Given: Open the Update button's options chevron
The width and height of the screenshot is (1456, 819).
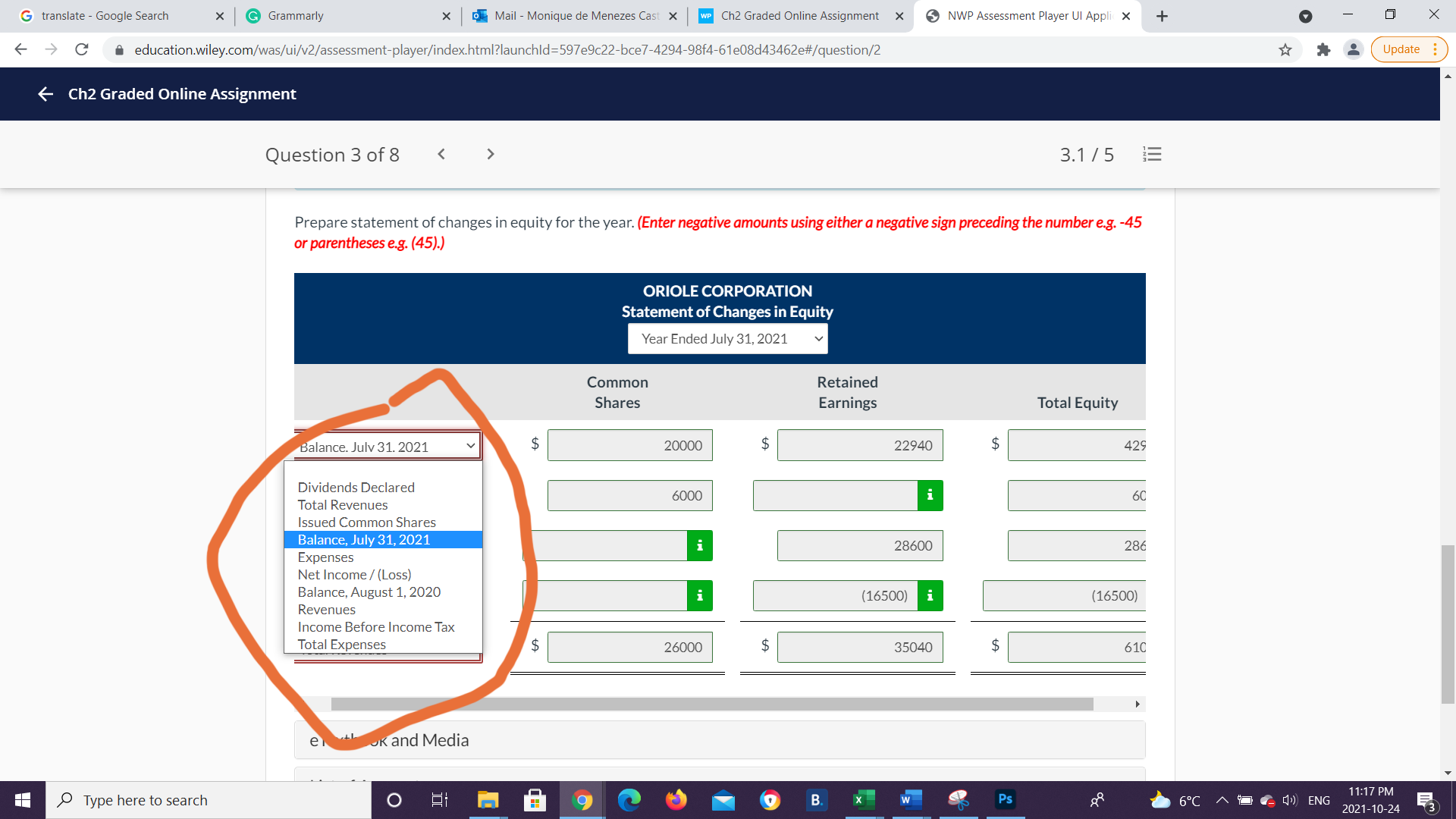Looking at the screenshot, I should click(x=1436, y=49).
